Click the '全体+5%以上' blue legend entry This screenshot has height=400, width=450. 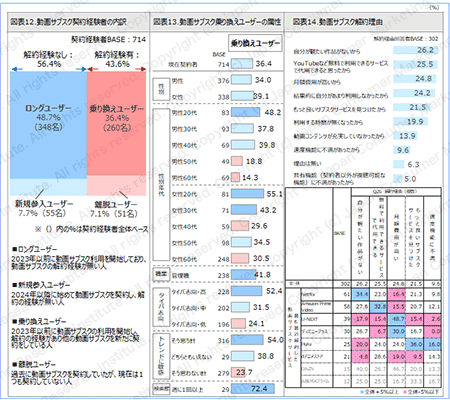coord(379,392)
